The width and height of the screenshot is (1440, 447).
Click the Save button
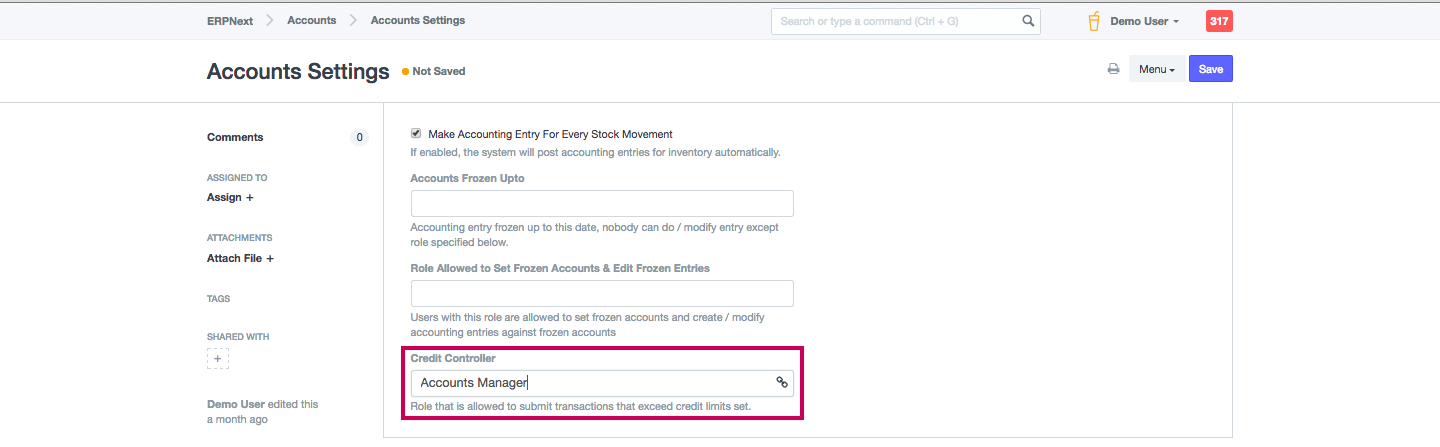point(1210,69)
